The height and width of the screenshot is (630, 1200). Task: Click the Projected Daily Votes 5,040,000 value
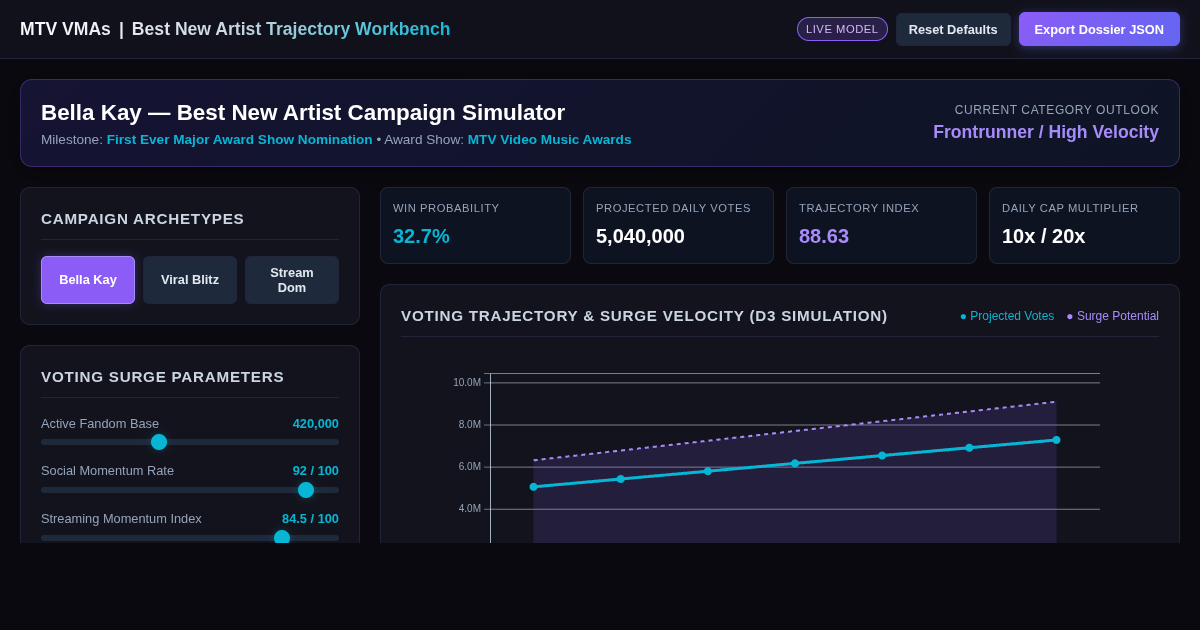tap(640, 236)
